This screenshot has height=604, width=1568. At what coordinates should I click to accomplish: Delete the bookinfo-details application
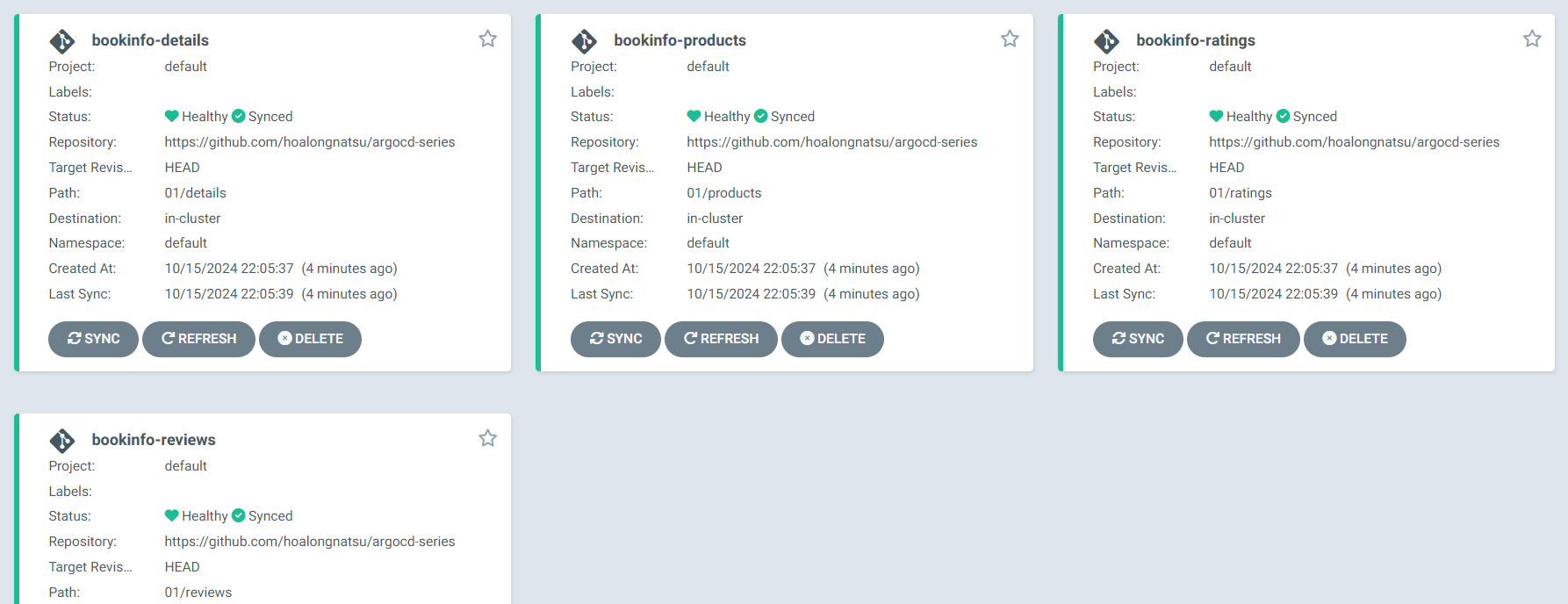(x=310, y=339)
